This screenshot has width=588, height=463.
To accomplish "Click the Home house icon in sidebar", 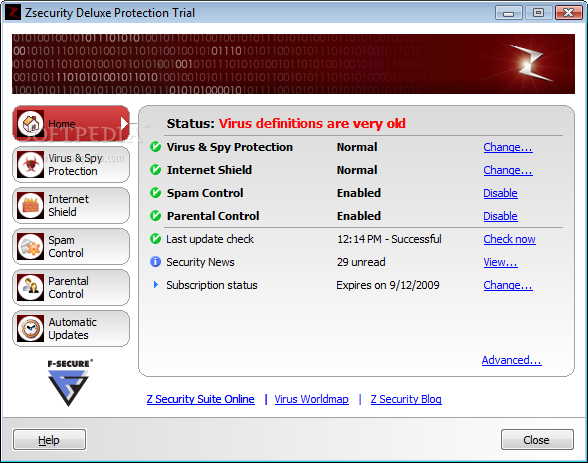I will coord(30,123).
